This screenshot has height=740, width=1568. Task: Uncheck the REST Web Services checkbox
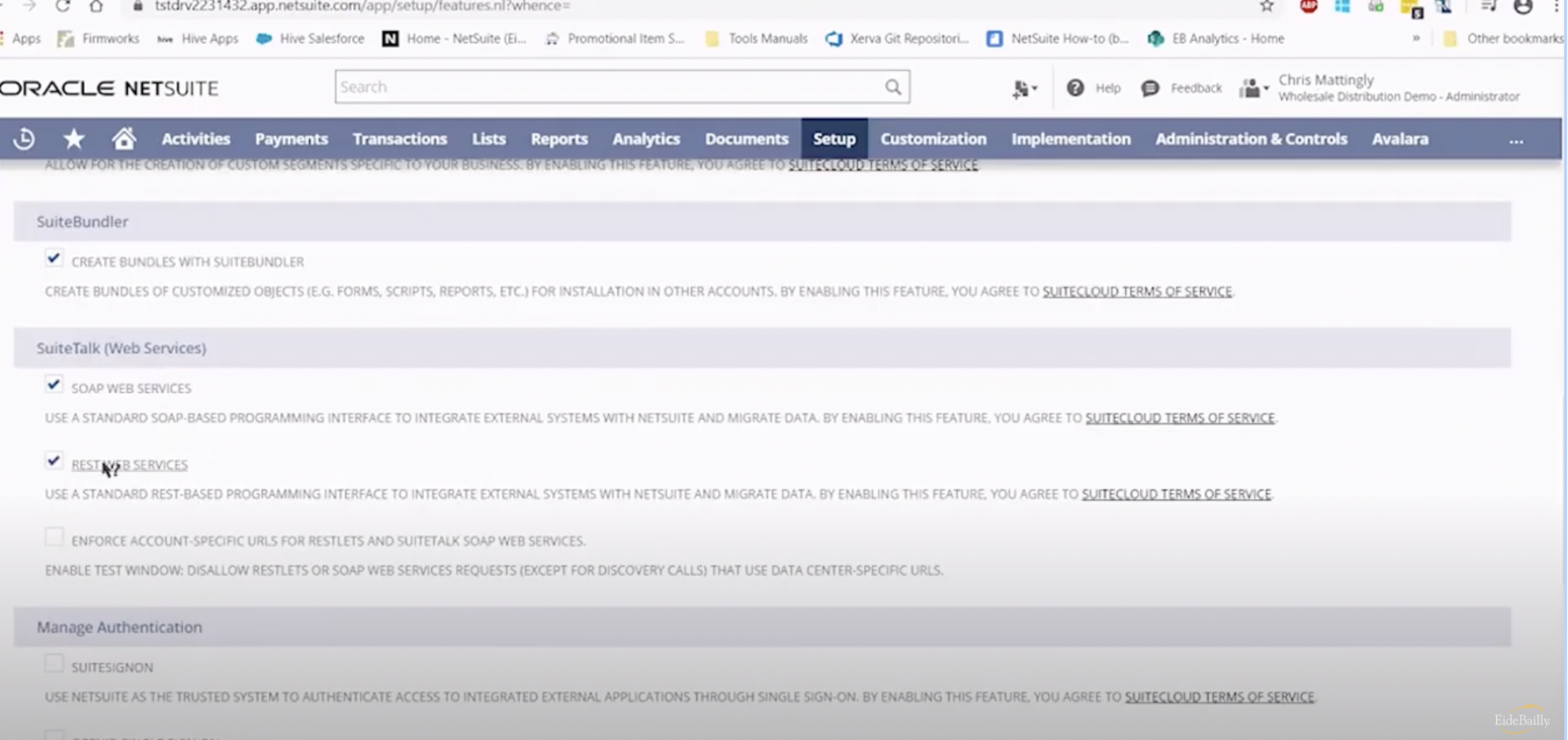53,461
